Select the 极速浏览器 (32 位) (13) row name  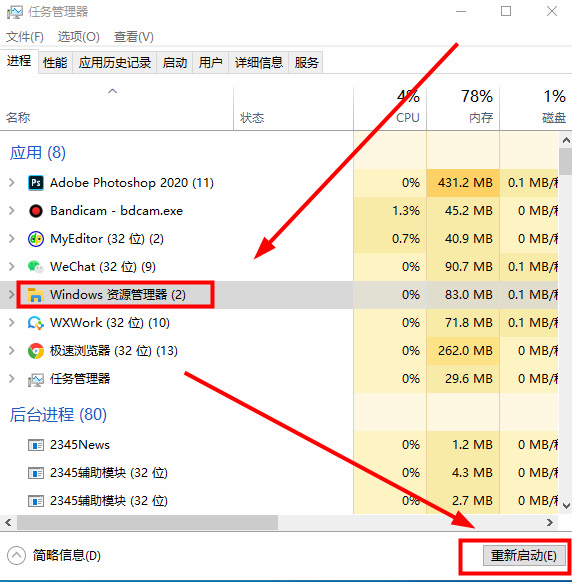(114, 351)
